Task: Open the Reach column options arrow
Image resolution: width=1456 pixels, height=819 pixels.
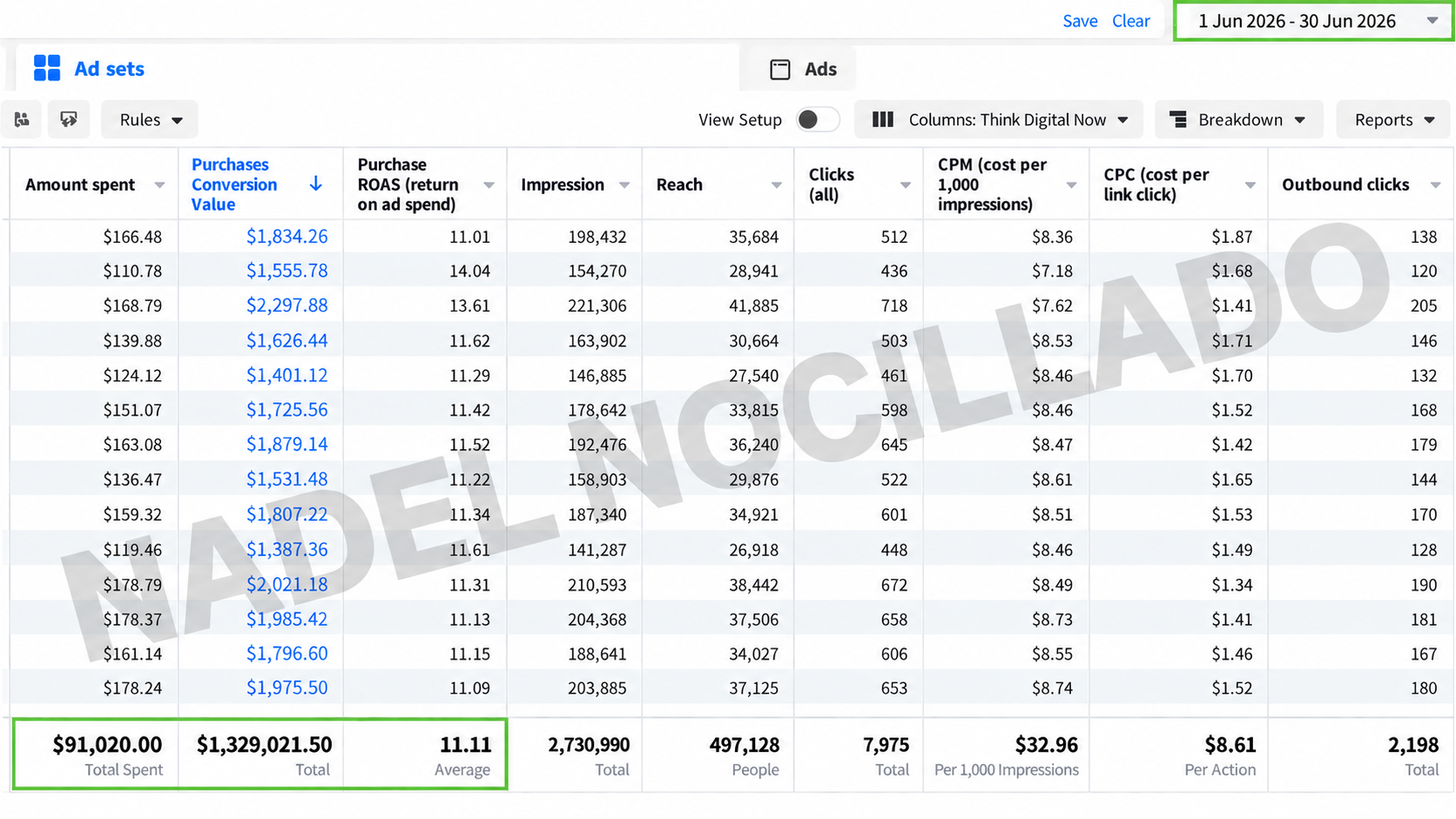Action: [776, 185]
